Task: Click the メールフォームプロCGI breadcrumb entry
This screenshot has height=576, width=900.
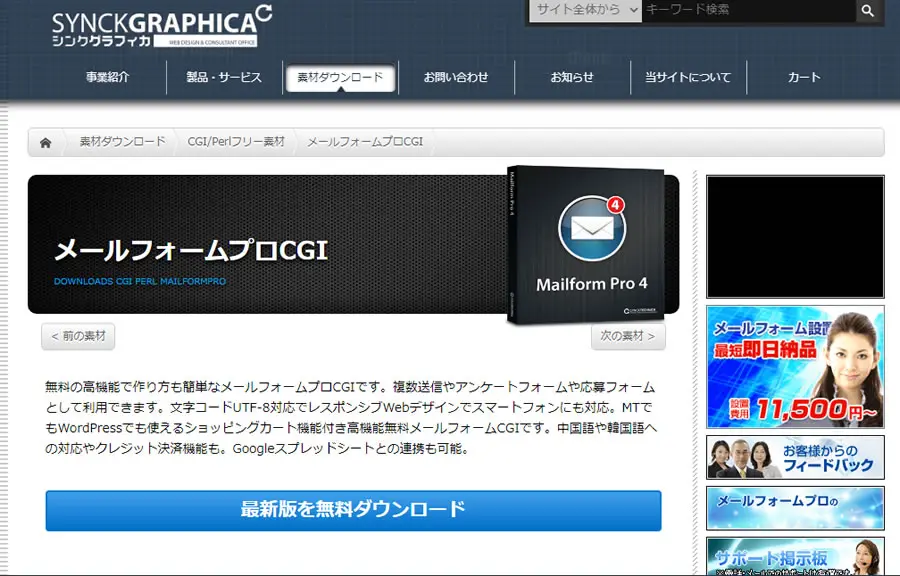Action: point(365,142)
